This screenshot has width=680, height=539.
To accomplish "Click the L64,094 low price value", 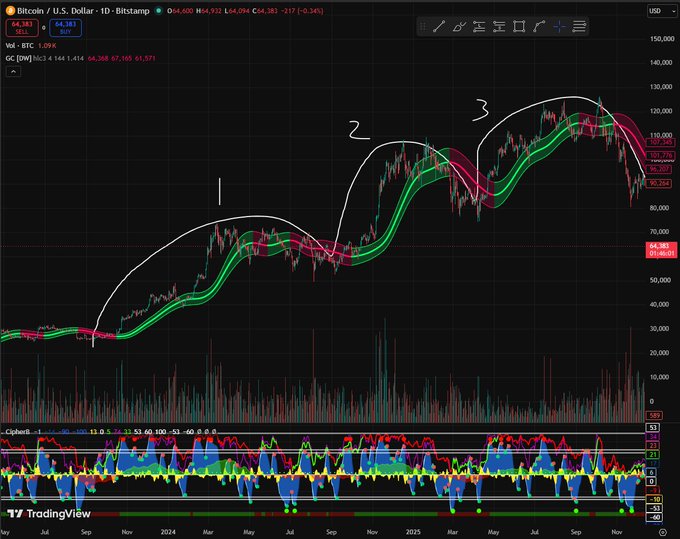I will 237,11.
